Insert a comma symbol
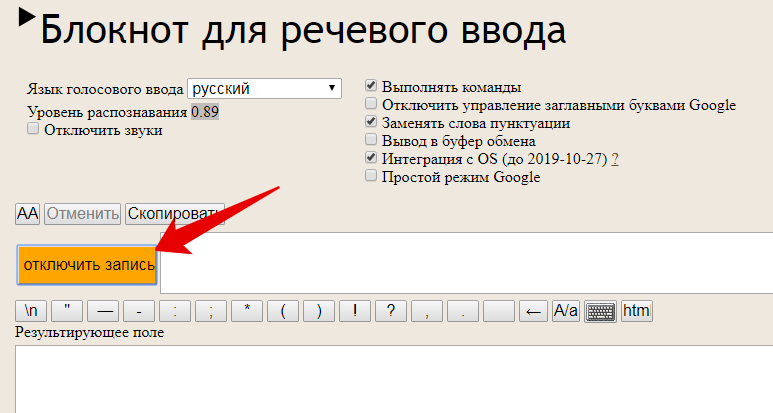Screen dimensions: 773x413 click(427, 311)
